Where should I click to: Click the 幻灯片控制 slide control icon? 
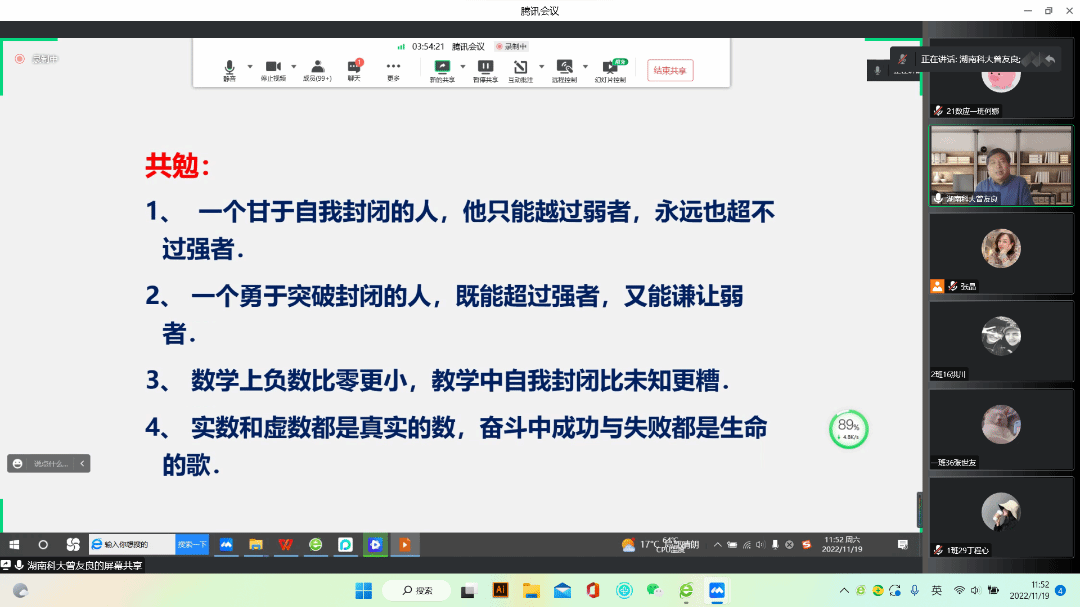coord(609,69)
